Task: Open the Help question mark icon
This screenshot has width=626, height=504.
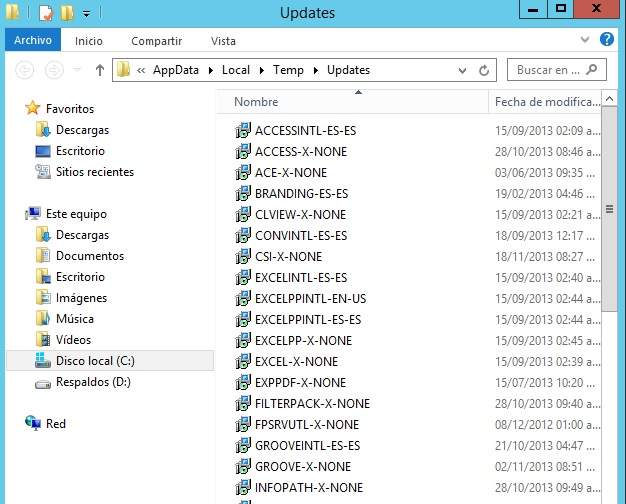Action: 606,40
